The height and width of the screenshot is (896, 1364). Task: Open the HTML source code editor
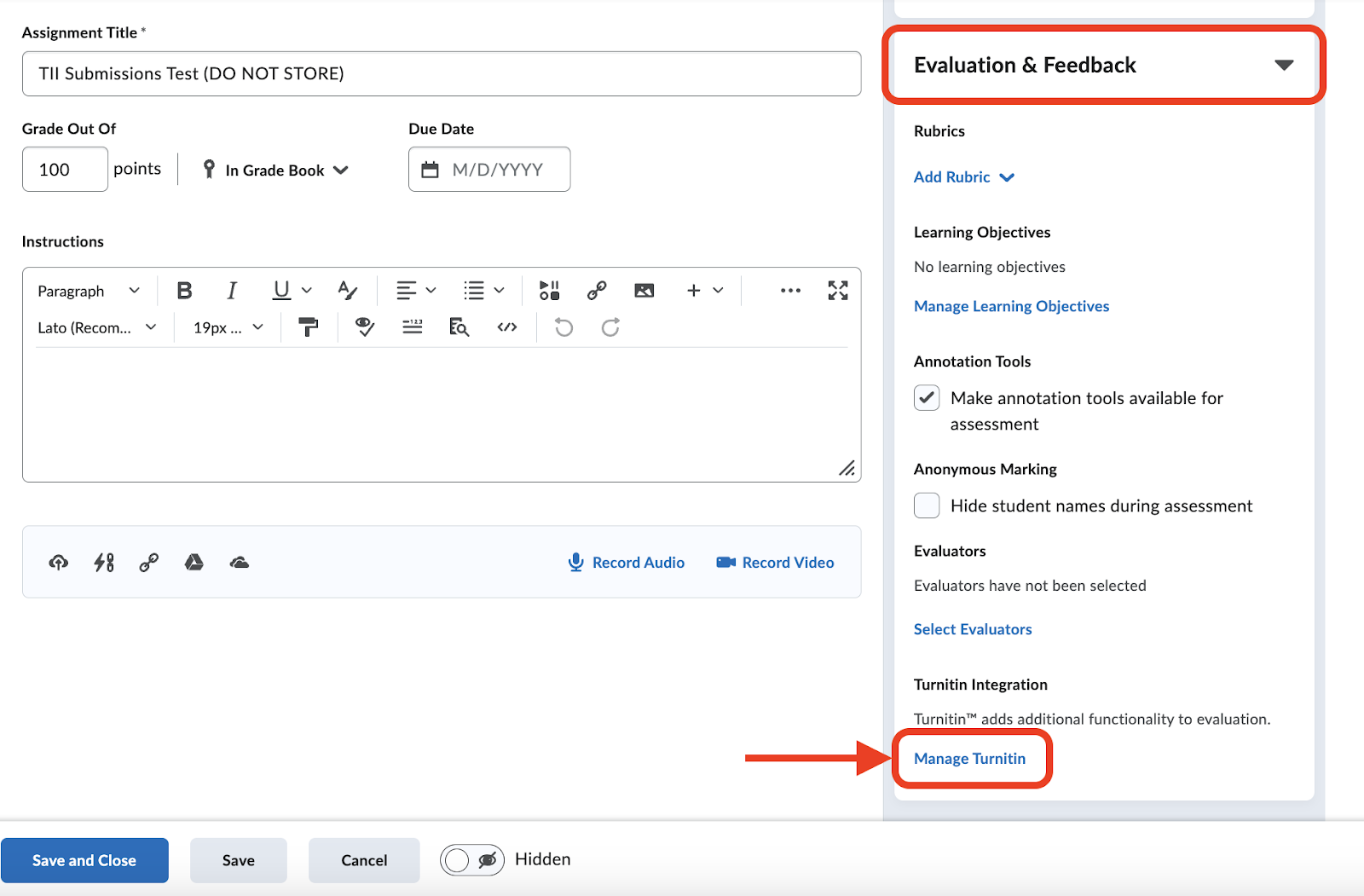(x=507, y=327)
